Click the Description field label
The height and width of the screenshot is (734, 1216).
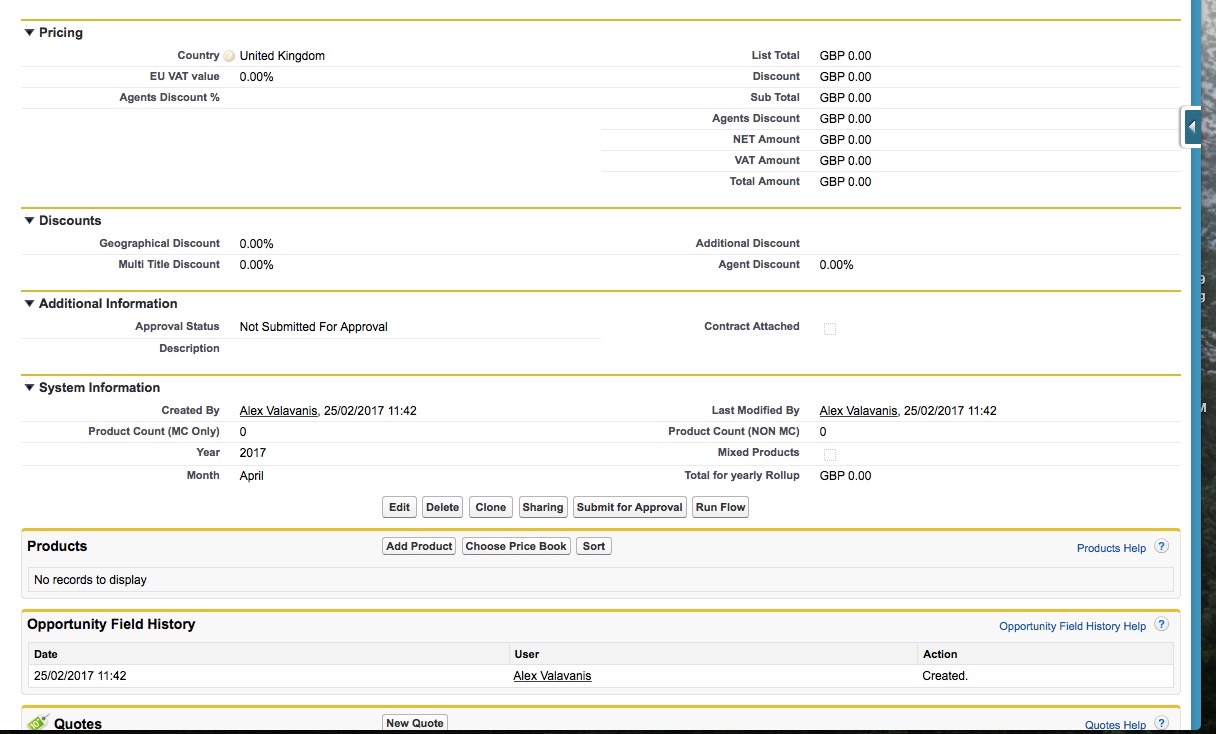189,349
